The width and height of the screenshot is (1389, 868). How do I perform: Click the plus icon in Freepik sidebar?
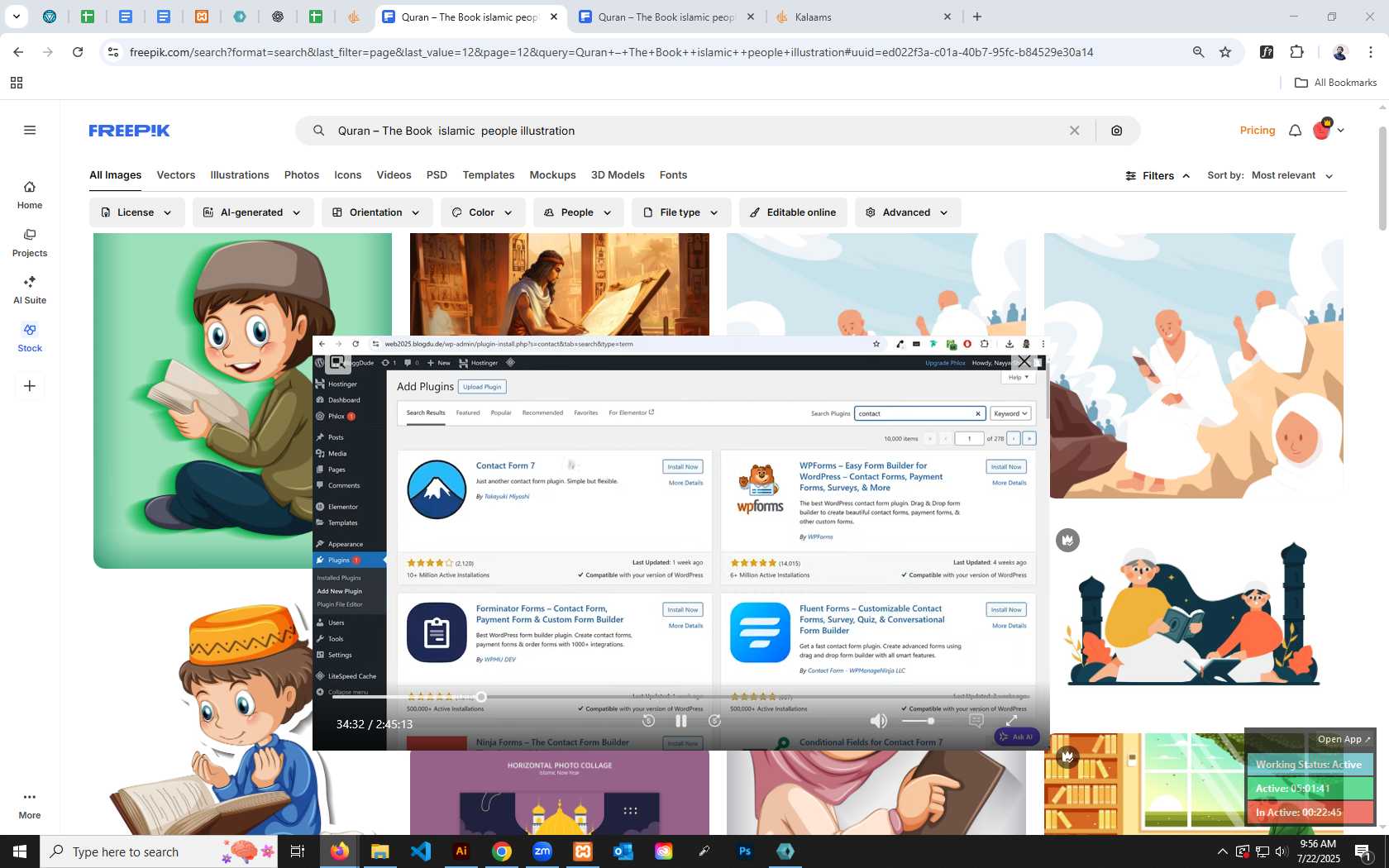tap(30, 386)
